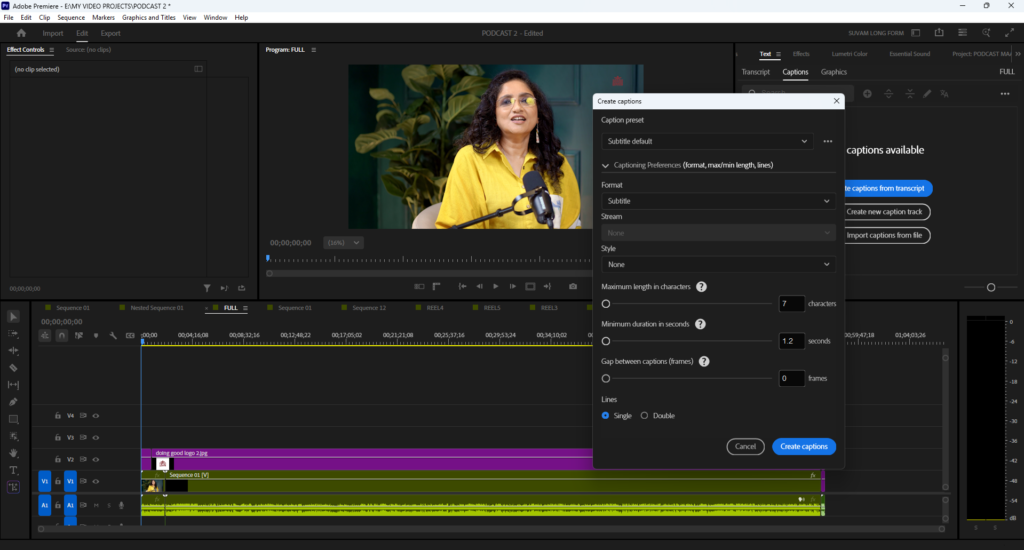
Task: Select the Track Select Forward tool
Action: (x=13, y=334)
